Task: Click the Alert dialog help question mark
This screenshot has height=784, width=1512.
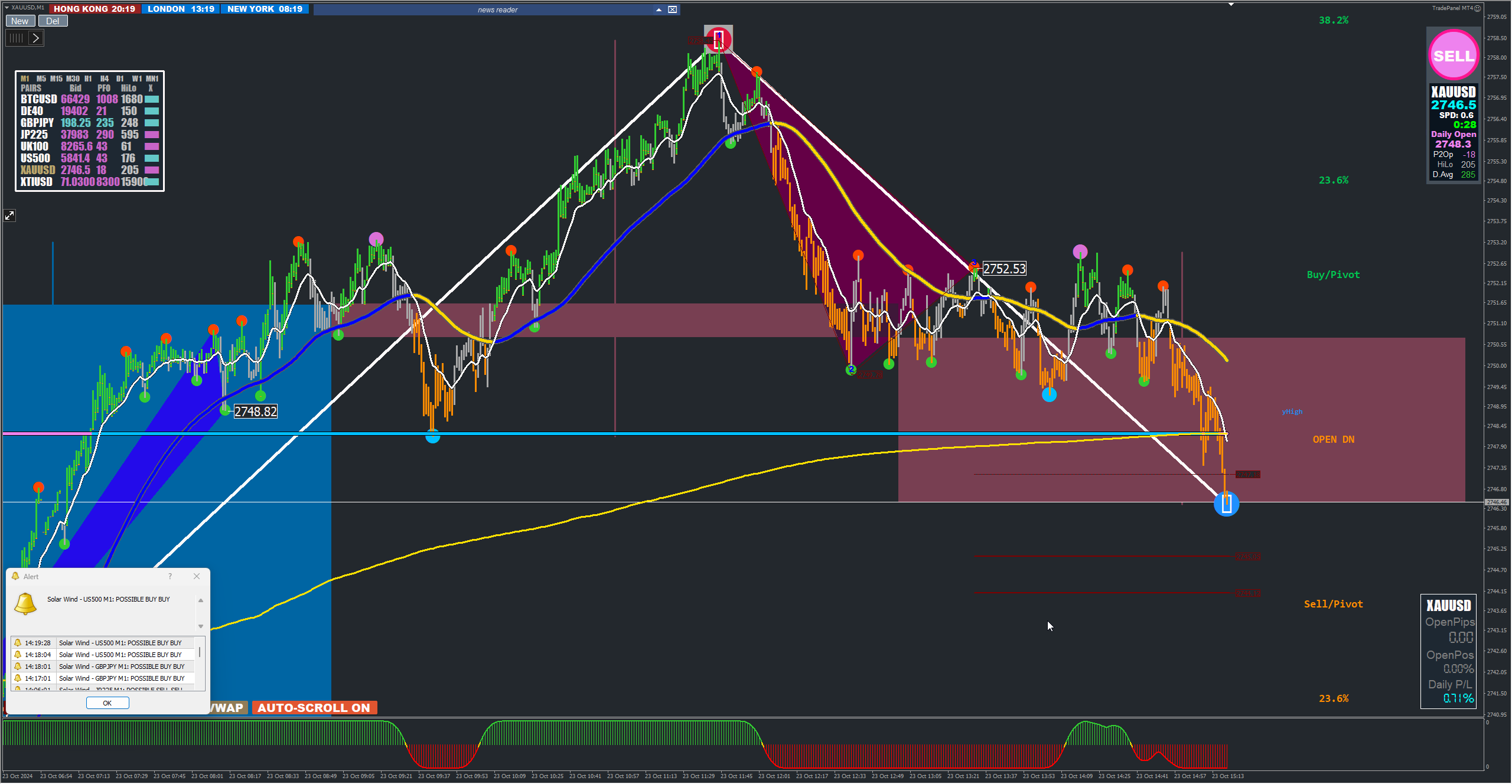Action: click(x=170, y=576)
